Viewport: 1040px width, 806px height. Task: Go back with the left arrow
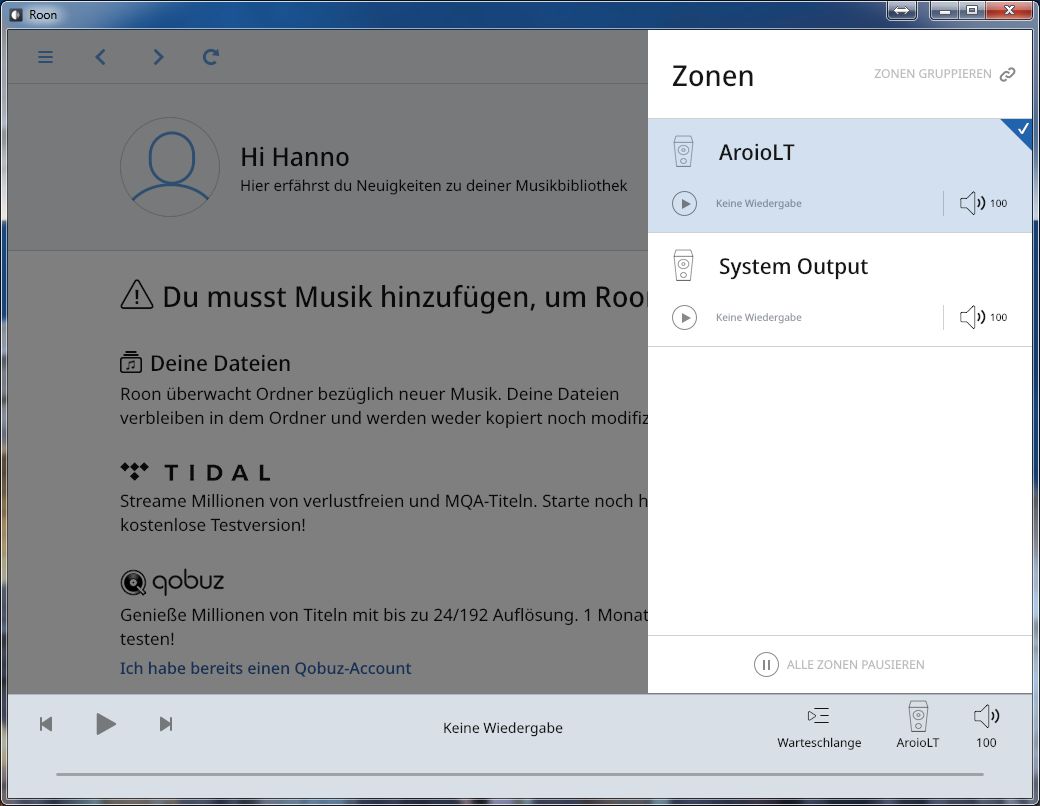(x=101, y=57)
